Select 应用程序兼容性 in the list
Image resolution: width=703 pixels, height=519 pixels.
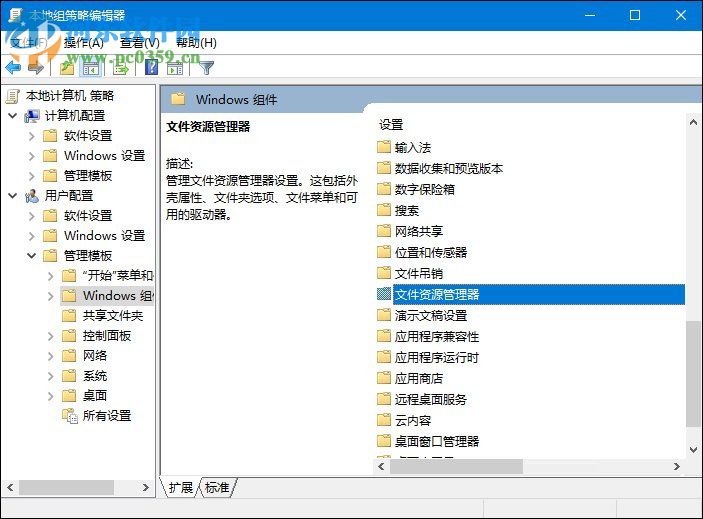(437, 336)
